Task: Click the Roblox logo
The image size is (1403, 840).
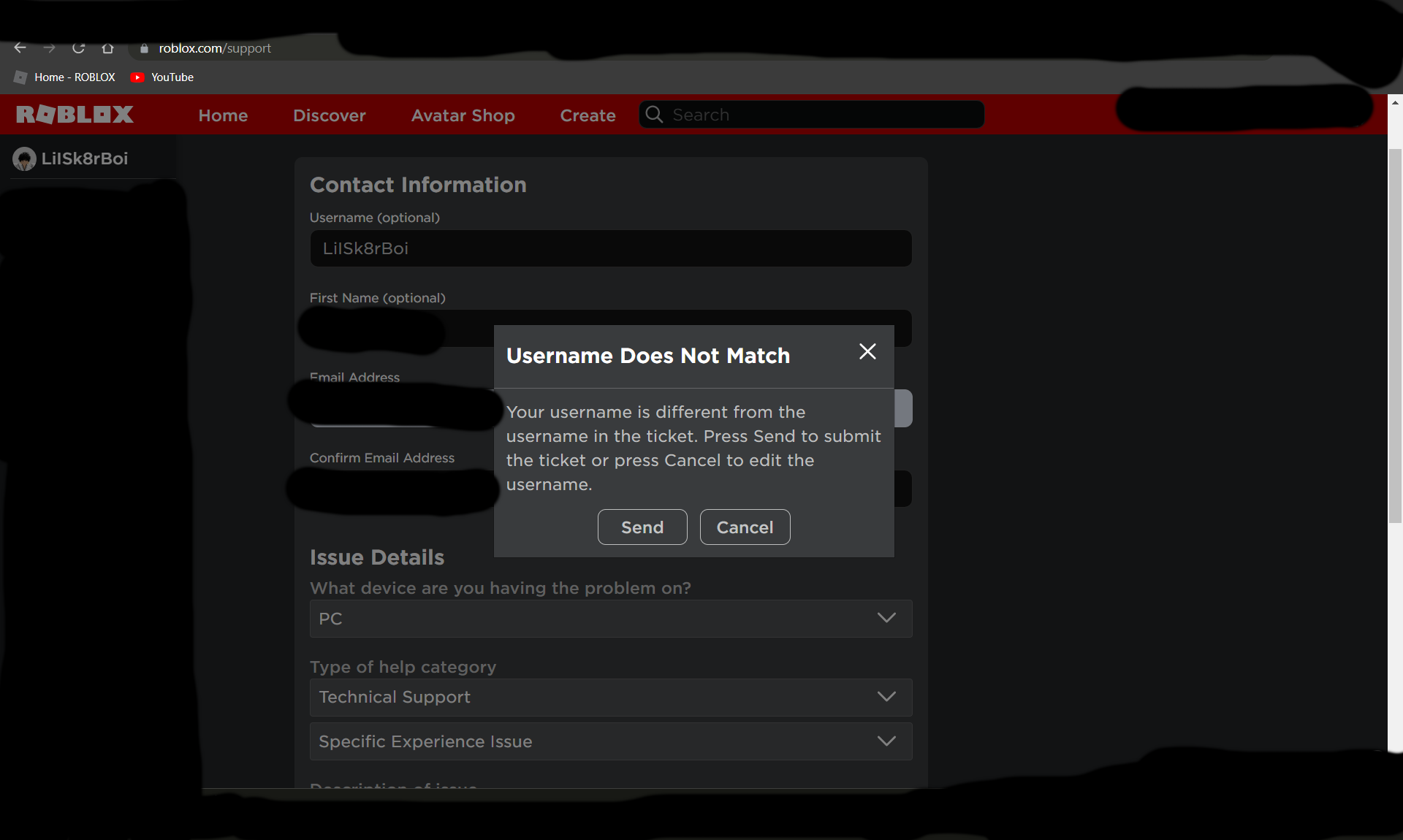Action: point(75,115)
